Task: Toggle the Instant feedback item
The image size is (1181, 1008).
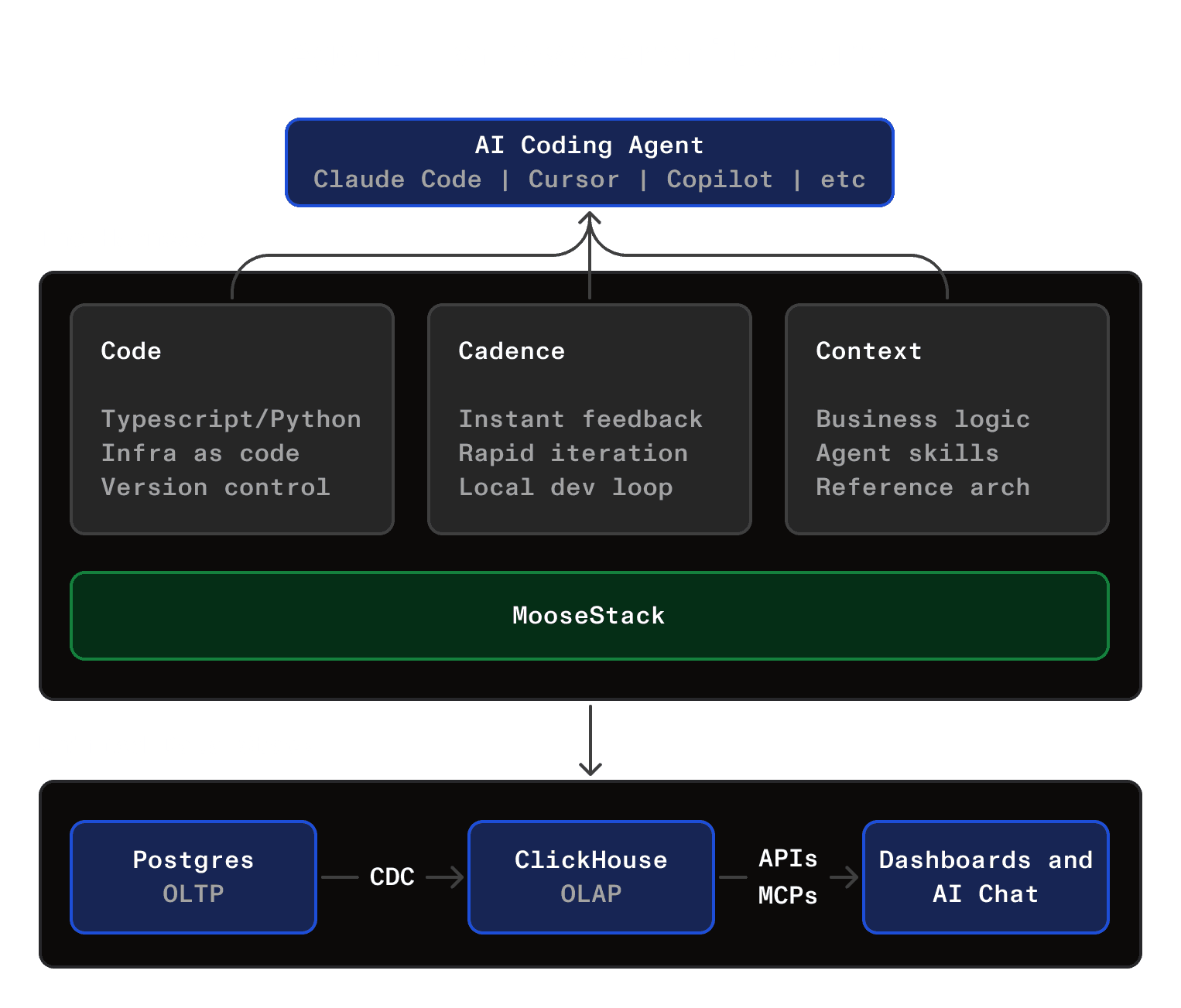Action: (x=580, y=419)
